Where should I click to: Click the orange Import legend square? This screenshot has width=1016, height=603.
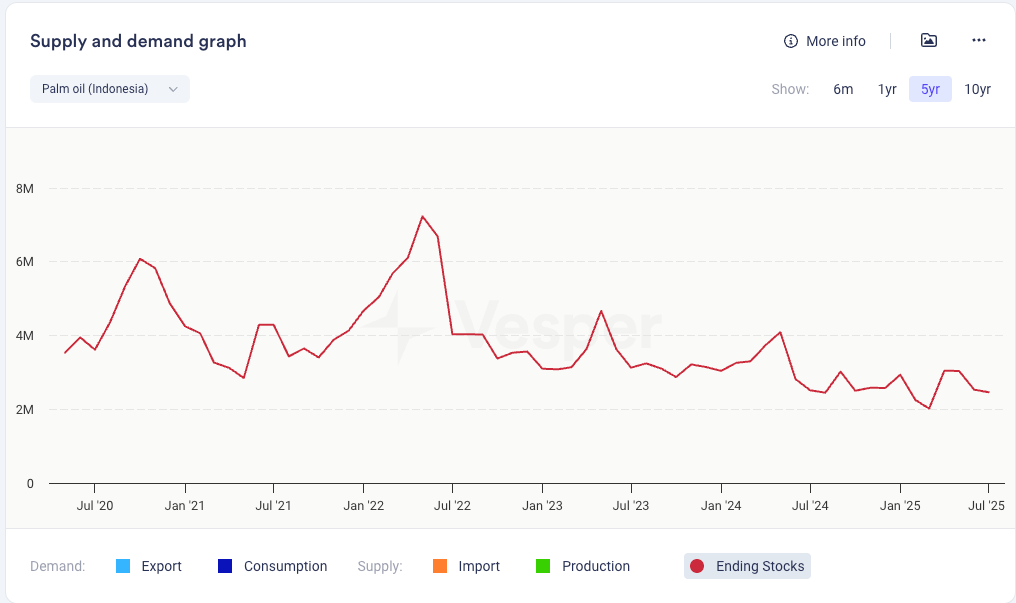[x=440, y=566]
